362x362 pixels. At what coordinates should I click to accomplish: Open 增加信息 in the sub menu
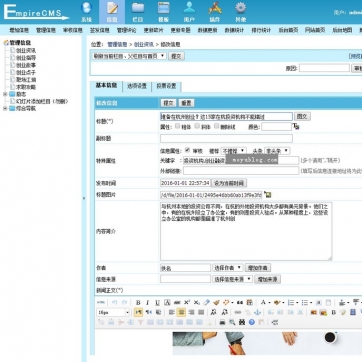[19, 30]
